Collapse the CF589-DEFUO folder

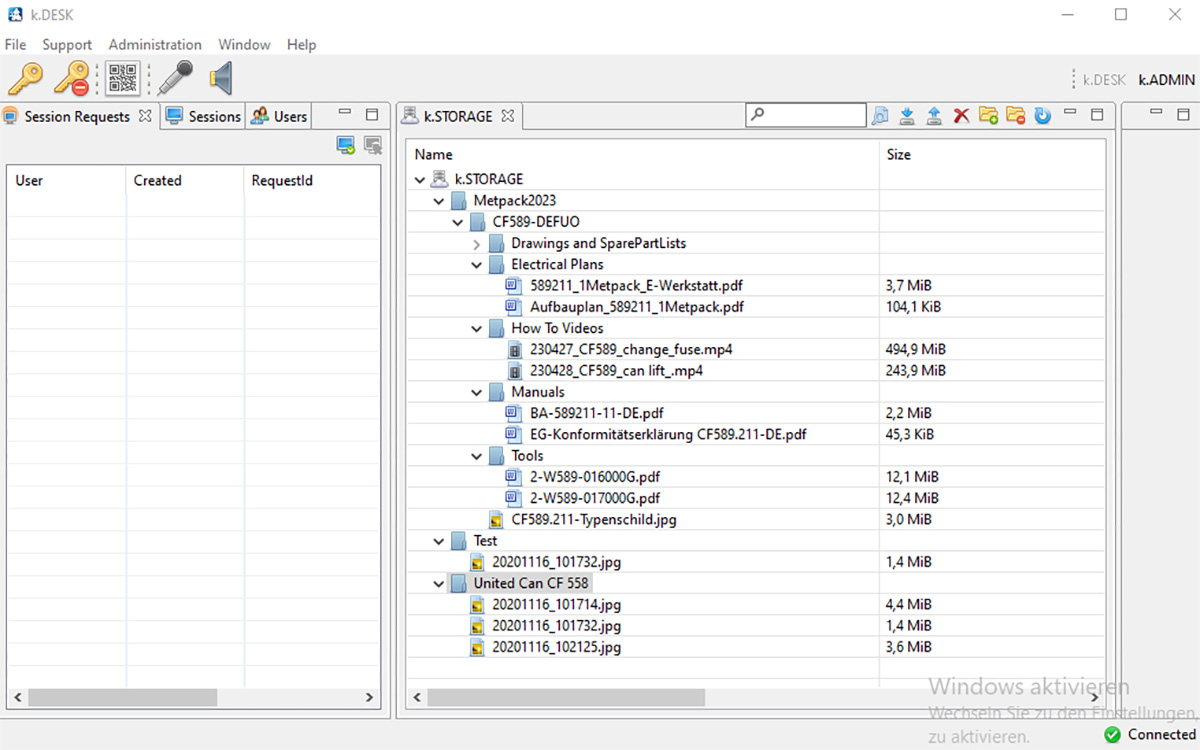point(458,222)
